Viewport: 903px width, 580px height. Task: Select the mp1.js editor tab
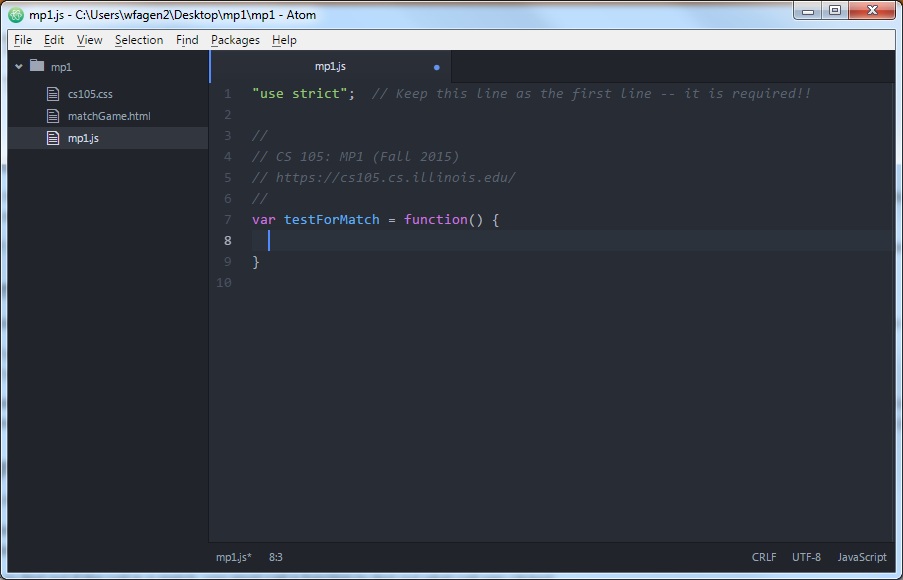click(x=331, y=67)
